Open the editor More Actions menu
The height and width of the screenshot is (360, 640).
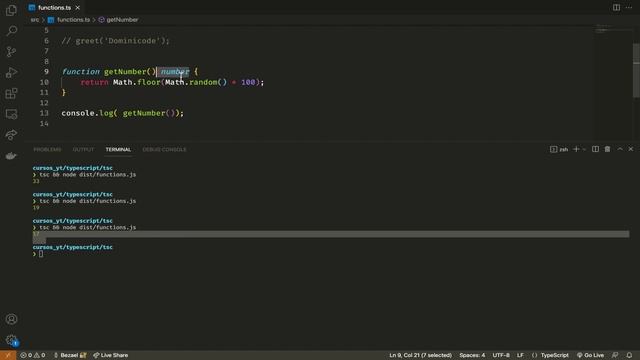[x=629, y=7]
